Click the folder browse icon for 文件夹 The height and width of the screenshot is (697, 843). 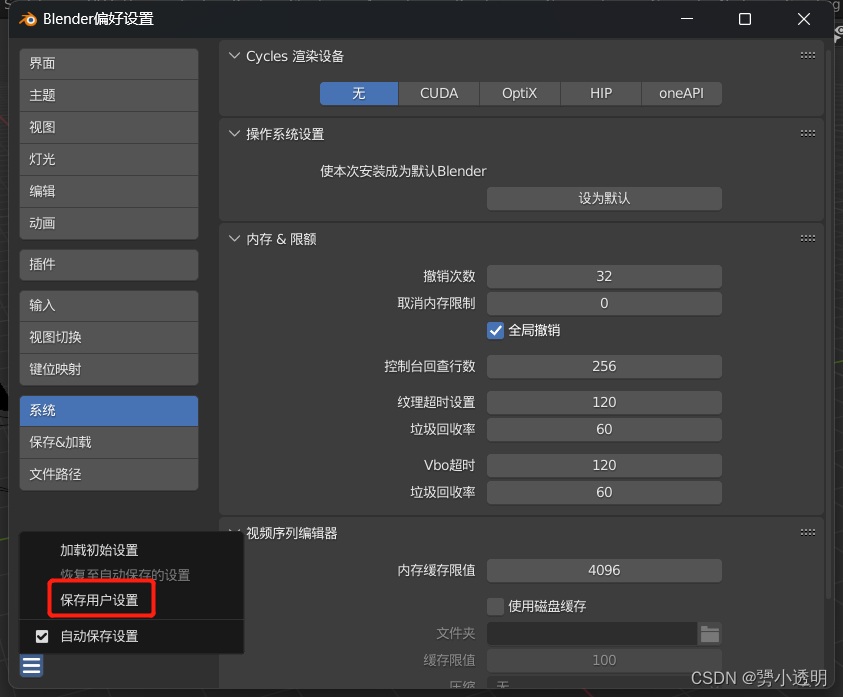[x=710, y=634]
